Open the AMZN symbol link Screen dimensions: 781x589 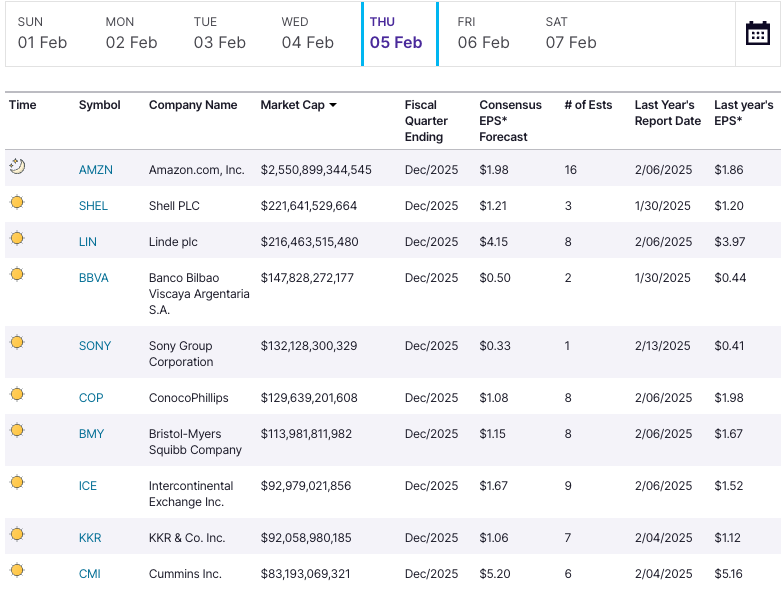click(x=96, y=170)
